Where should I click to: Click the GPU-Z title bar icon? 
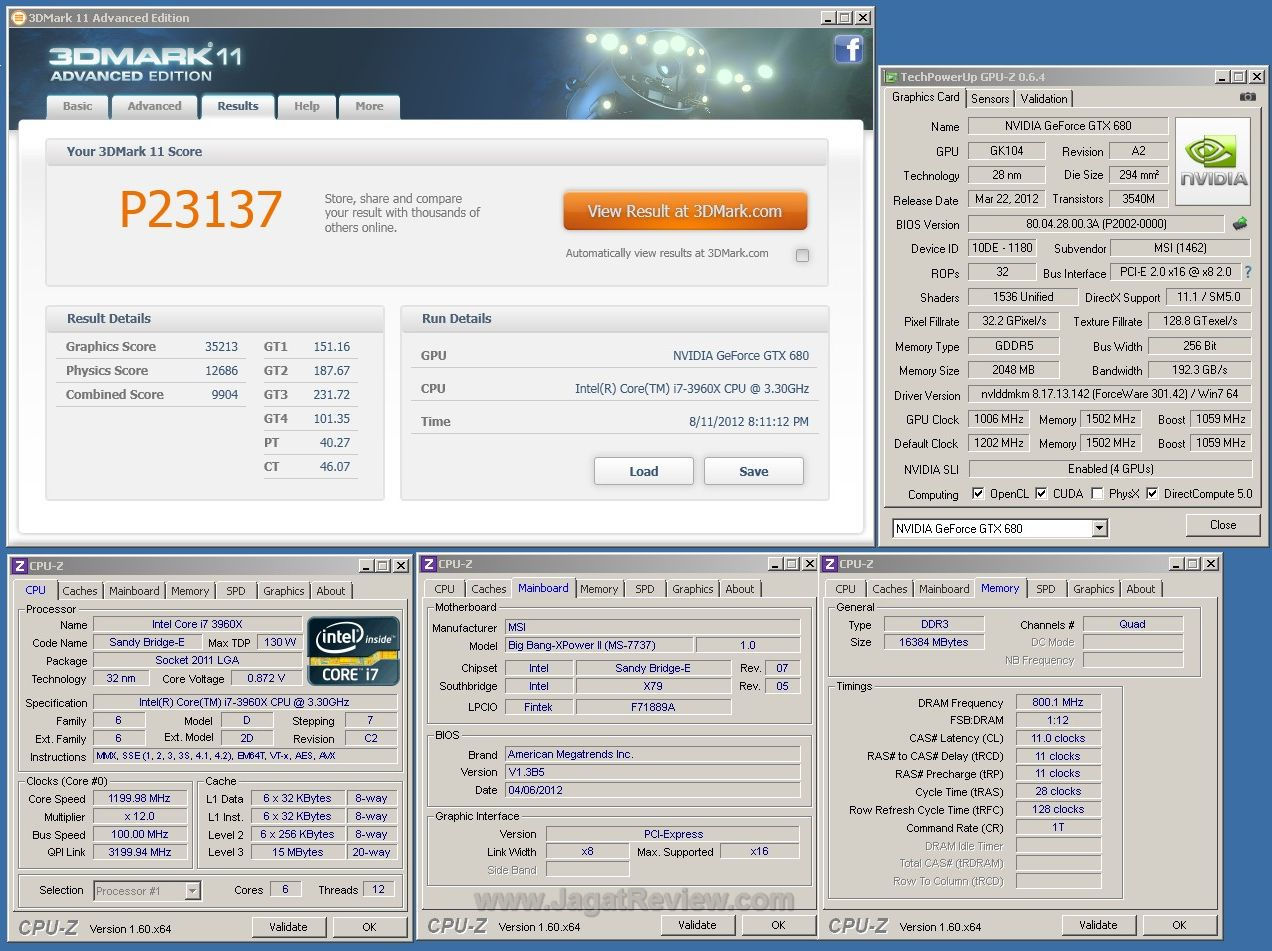pos(890,77)
